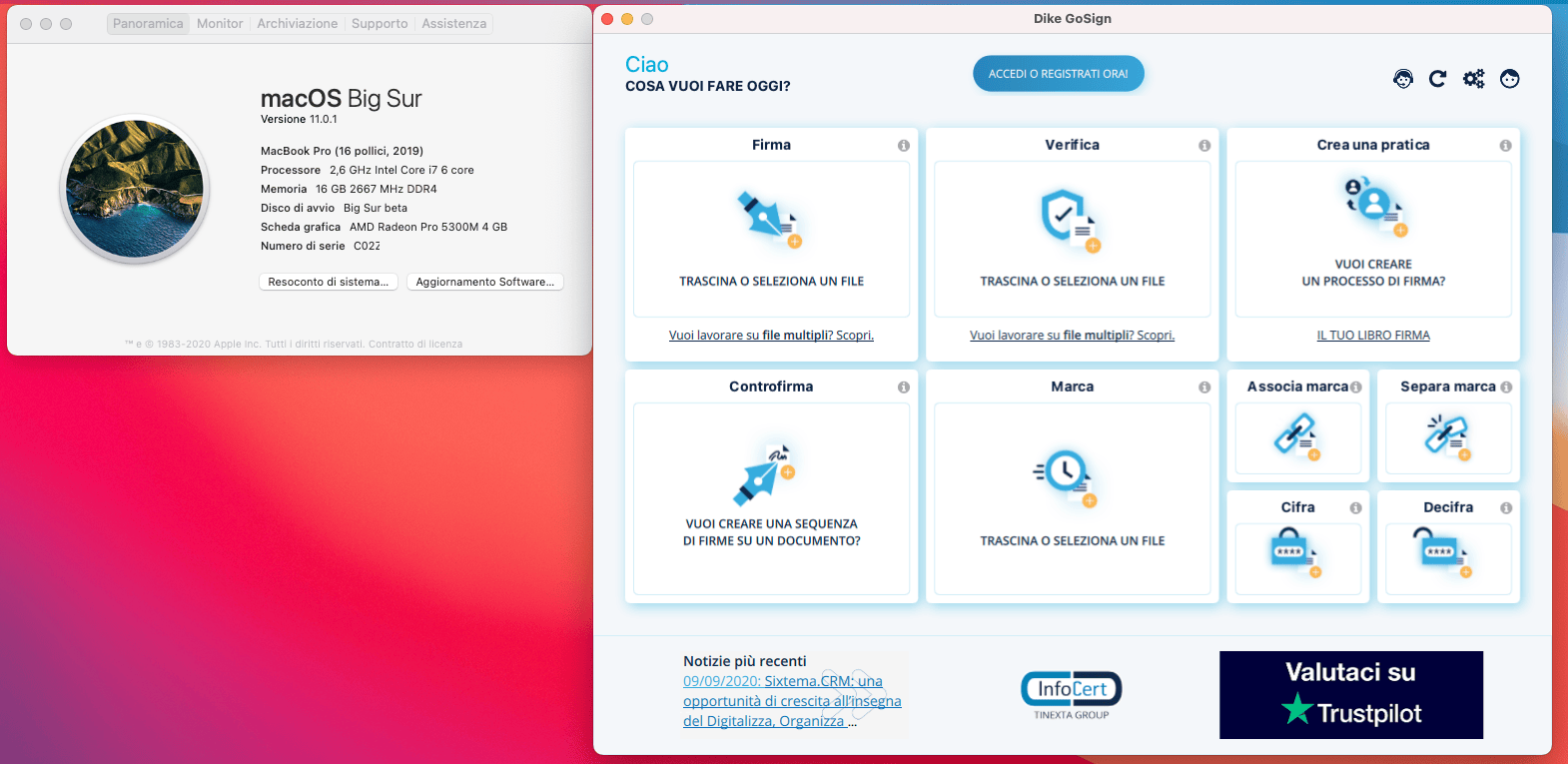Click the "Versione 11.0.1" text
This screenshot has height=764, width=1568.
coord(299,120)
